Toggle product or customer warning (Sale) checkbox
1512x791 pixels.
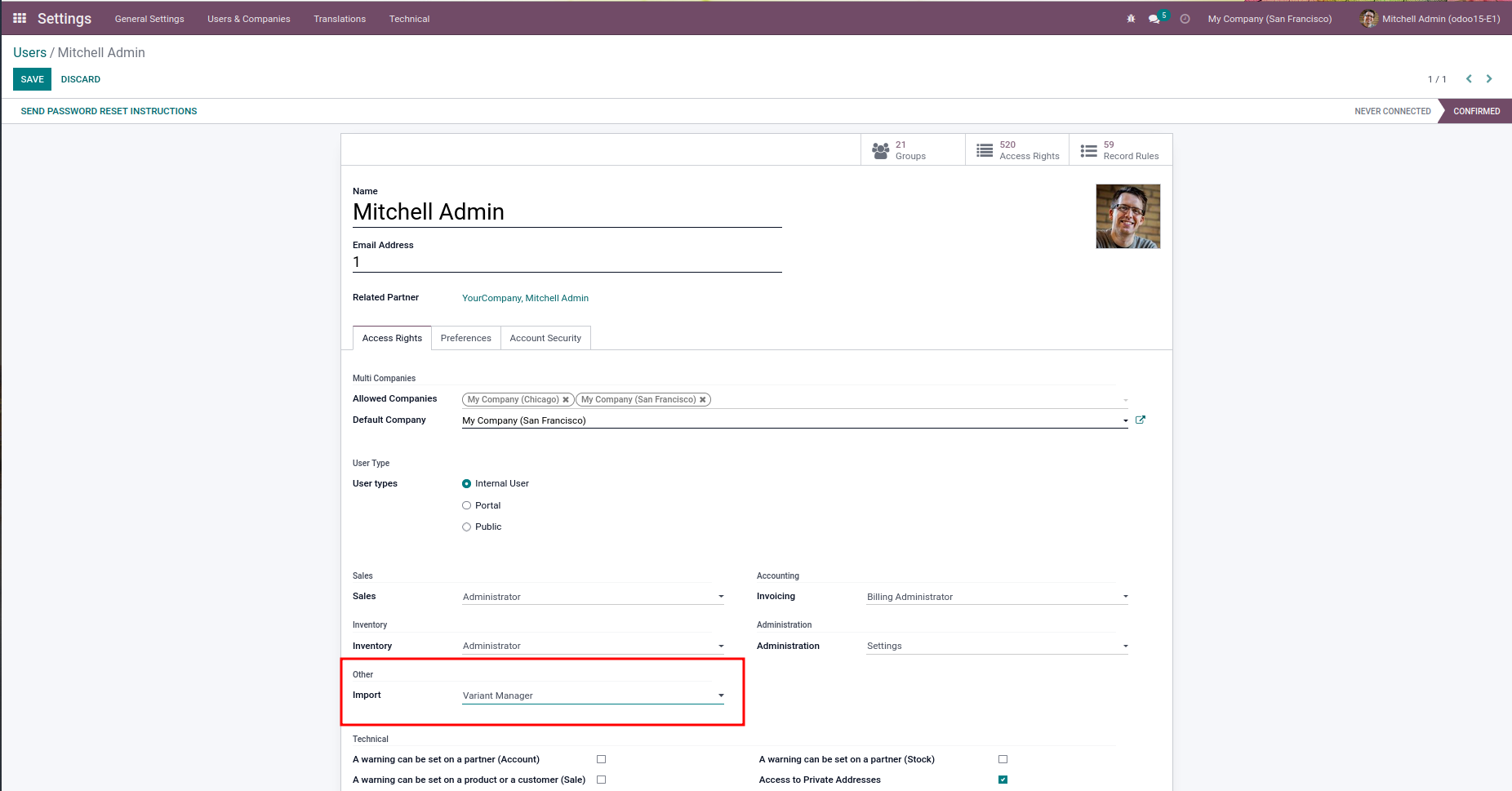(x=602, y=780)
